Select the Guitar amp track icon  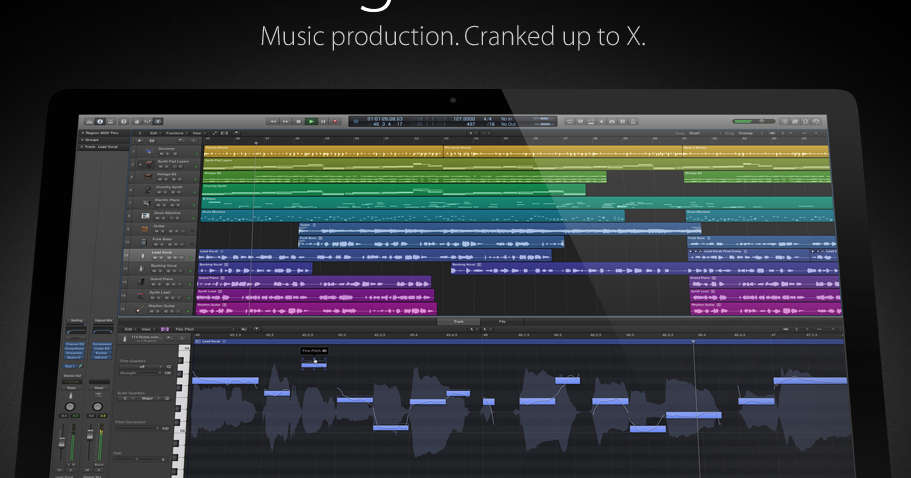tap(145, 229)
